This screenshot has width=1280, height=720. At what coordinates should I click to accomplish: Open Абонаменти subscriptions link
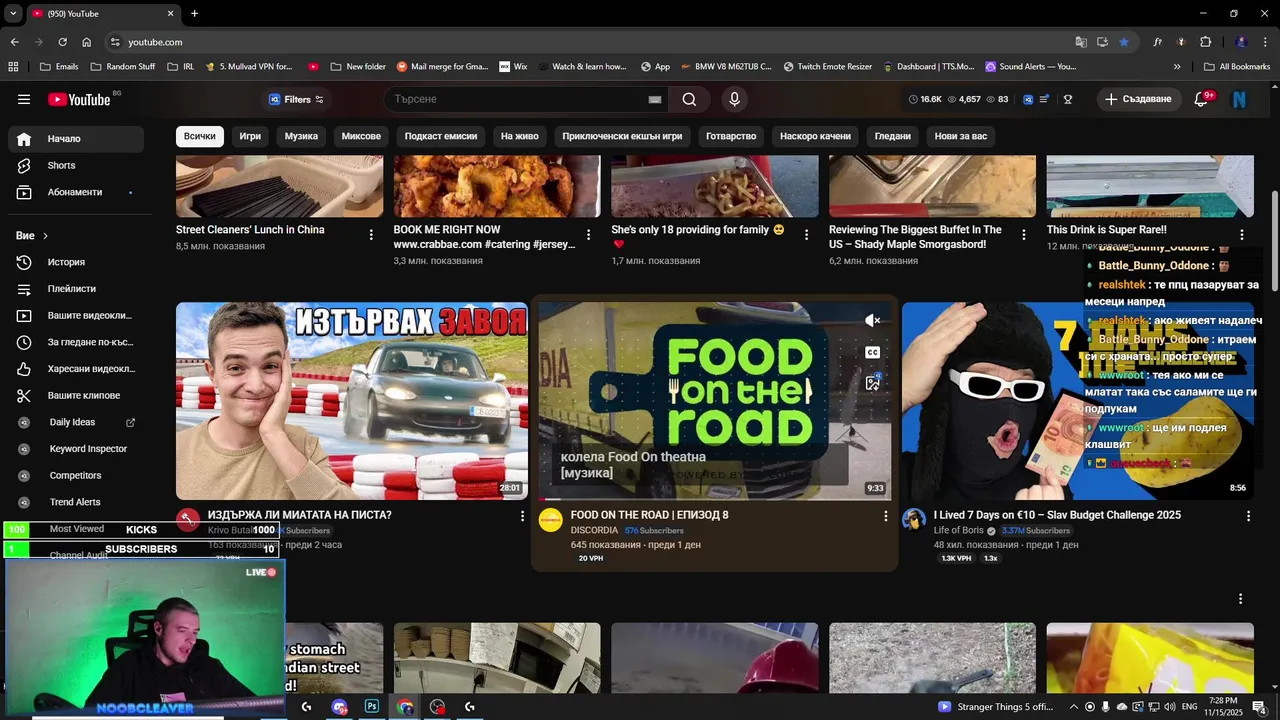(75, 192)
